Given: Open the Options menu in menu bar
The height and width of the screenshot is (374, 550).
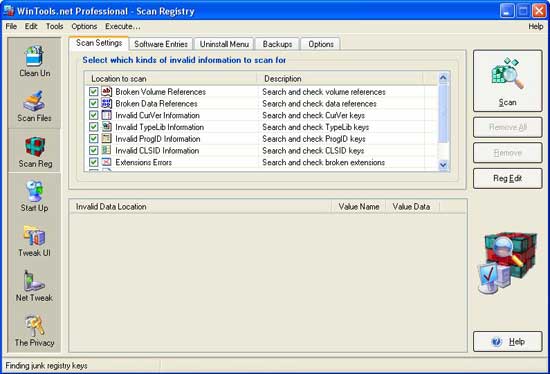Looking at the screenshot, I should [84, 26].
